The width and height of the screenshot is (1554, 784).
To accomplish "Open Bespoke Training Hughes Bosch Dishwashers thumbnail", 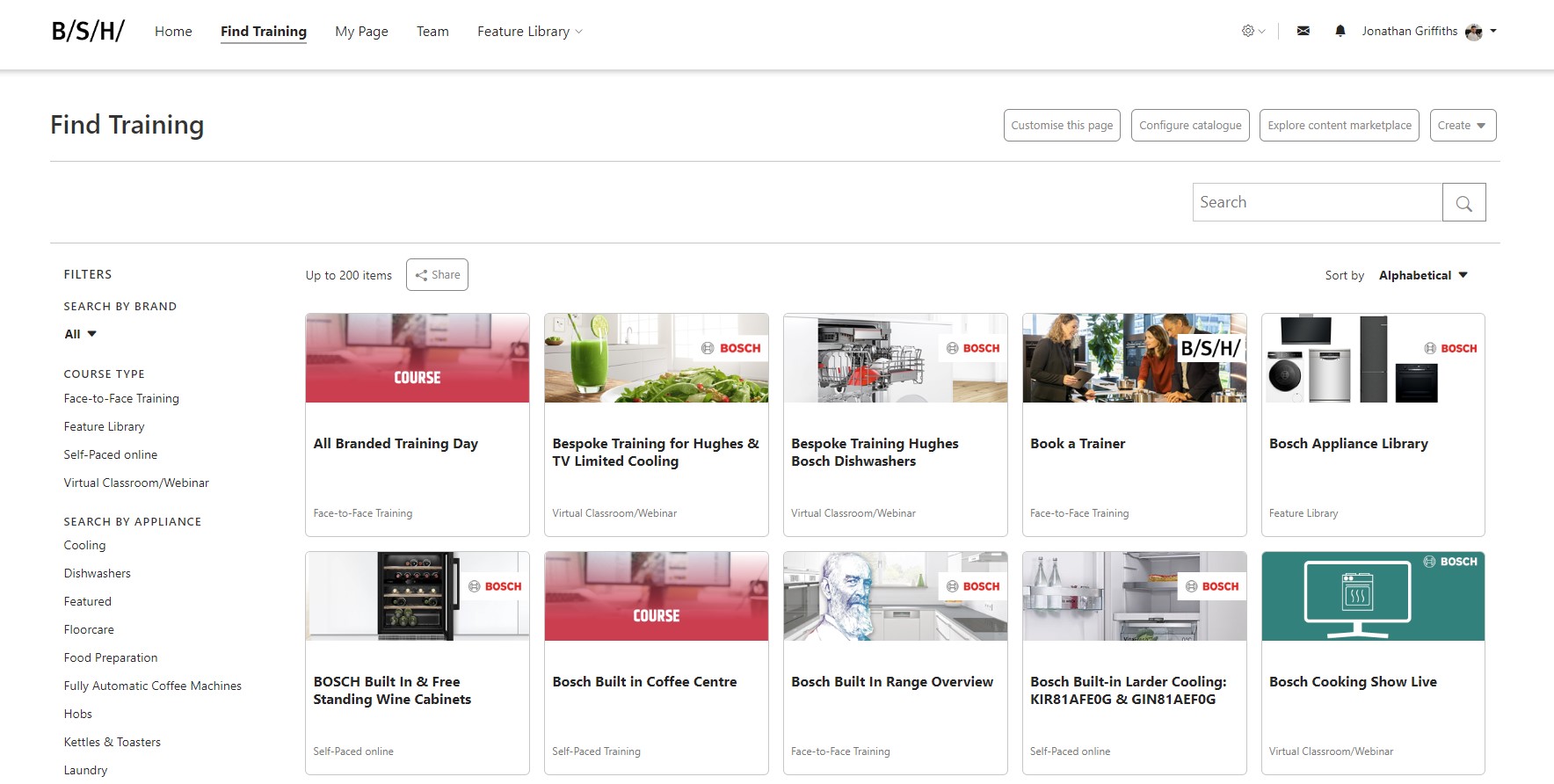I will 896,358.
